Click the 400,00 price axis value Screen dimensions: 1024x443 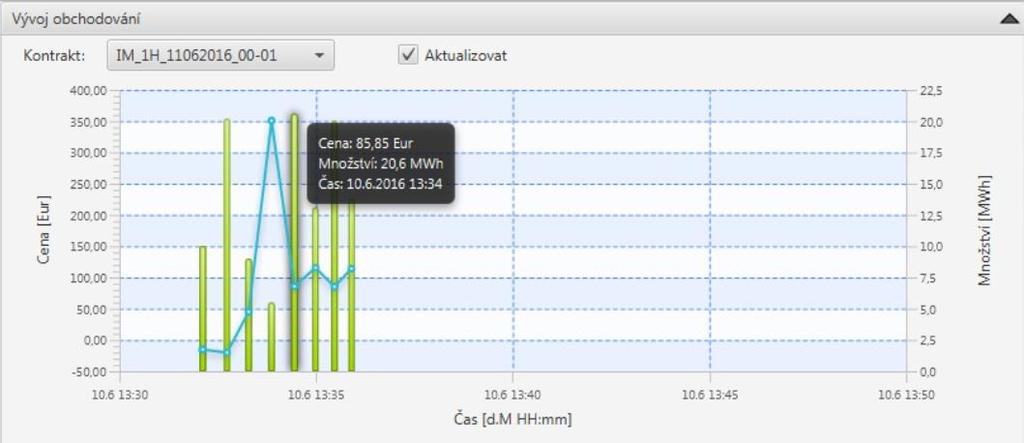(87, 91)
